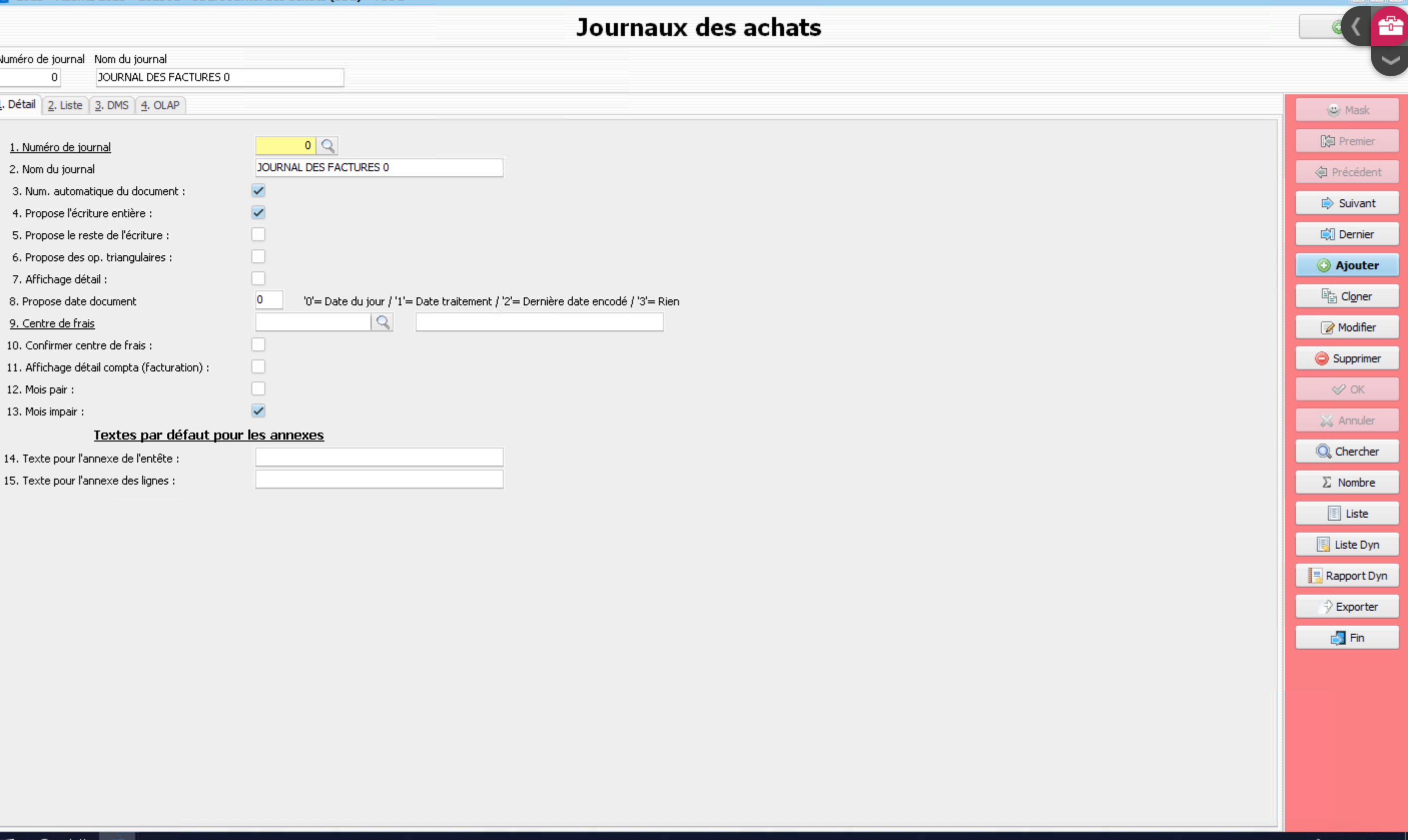Export data with Exporter button

1347,607
